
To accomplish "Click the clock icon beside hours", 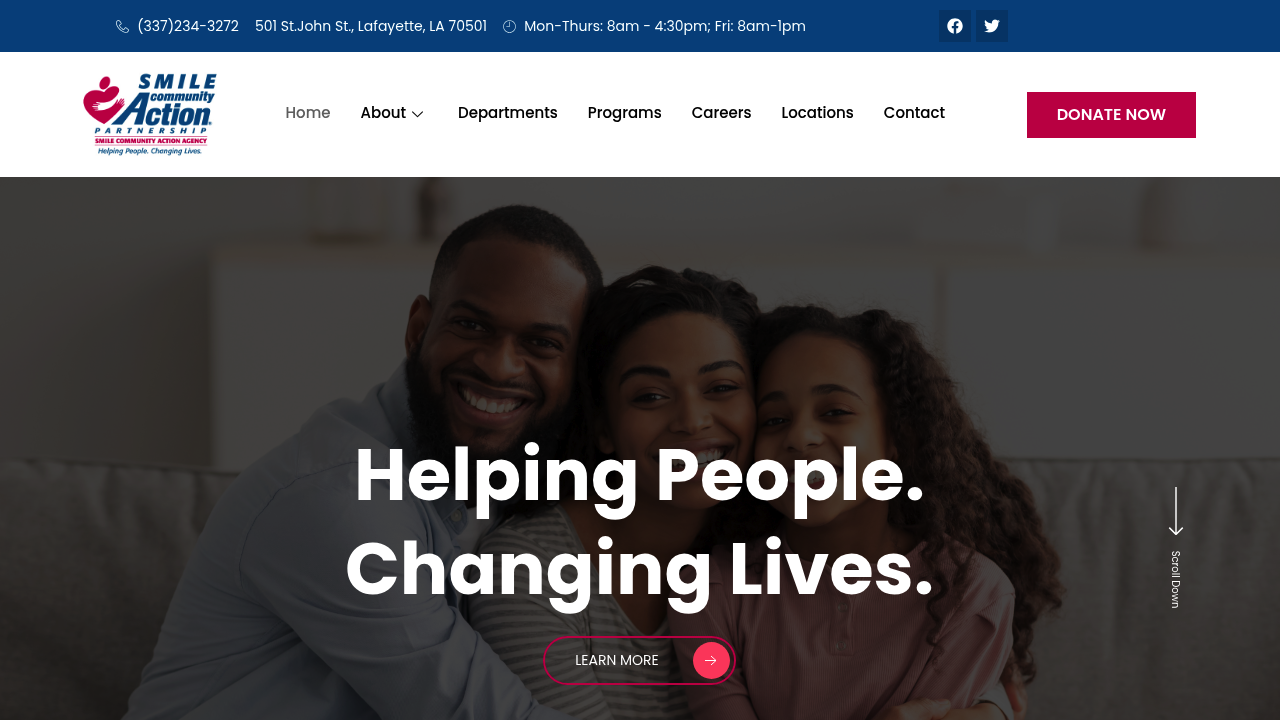I will pos(509,27).
